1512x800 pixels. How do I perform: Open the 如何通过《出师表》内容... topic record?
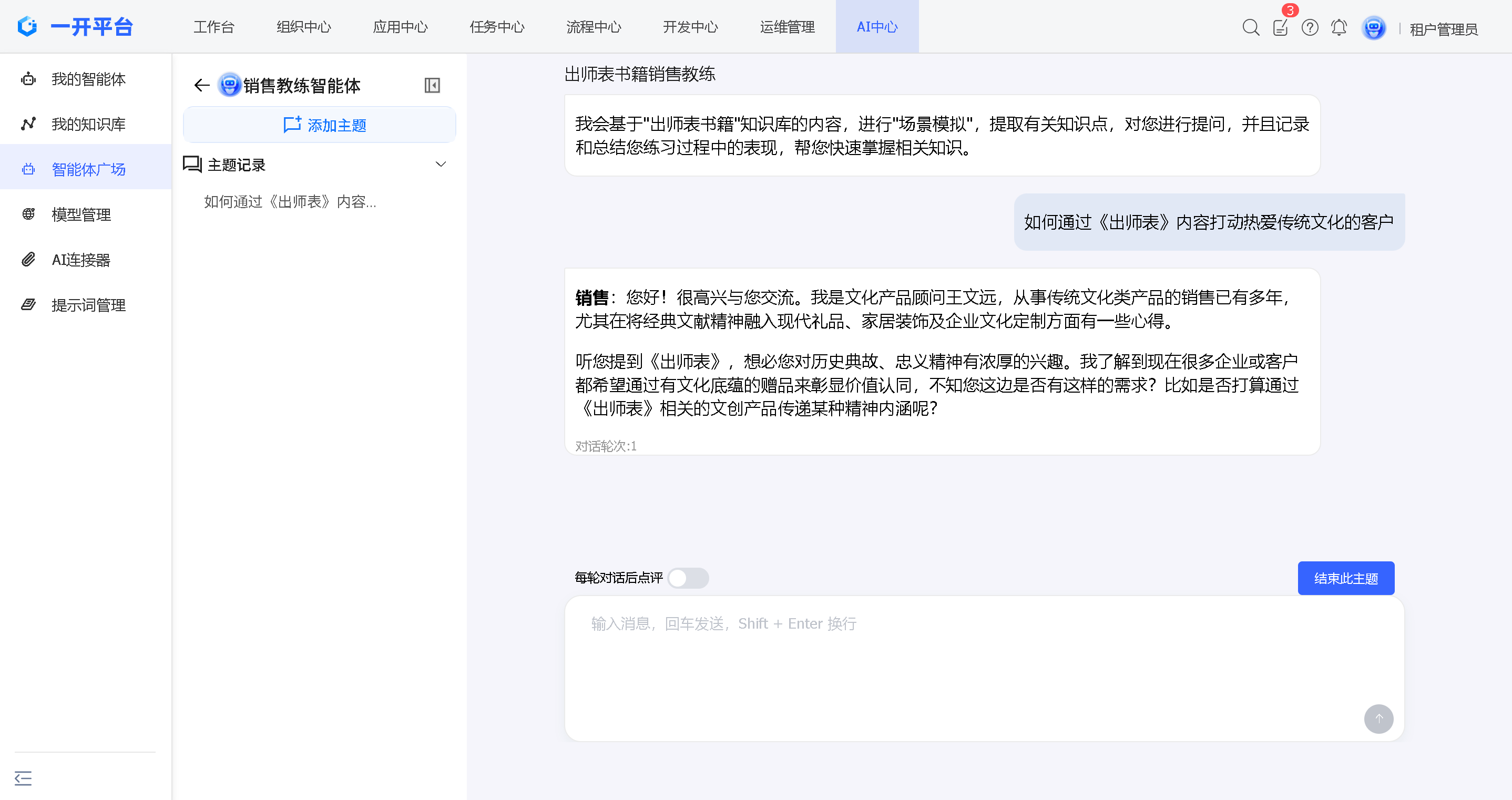(290, 202)
